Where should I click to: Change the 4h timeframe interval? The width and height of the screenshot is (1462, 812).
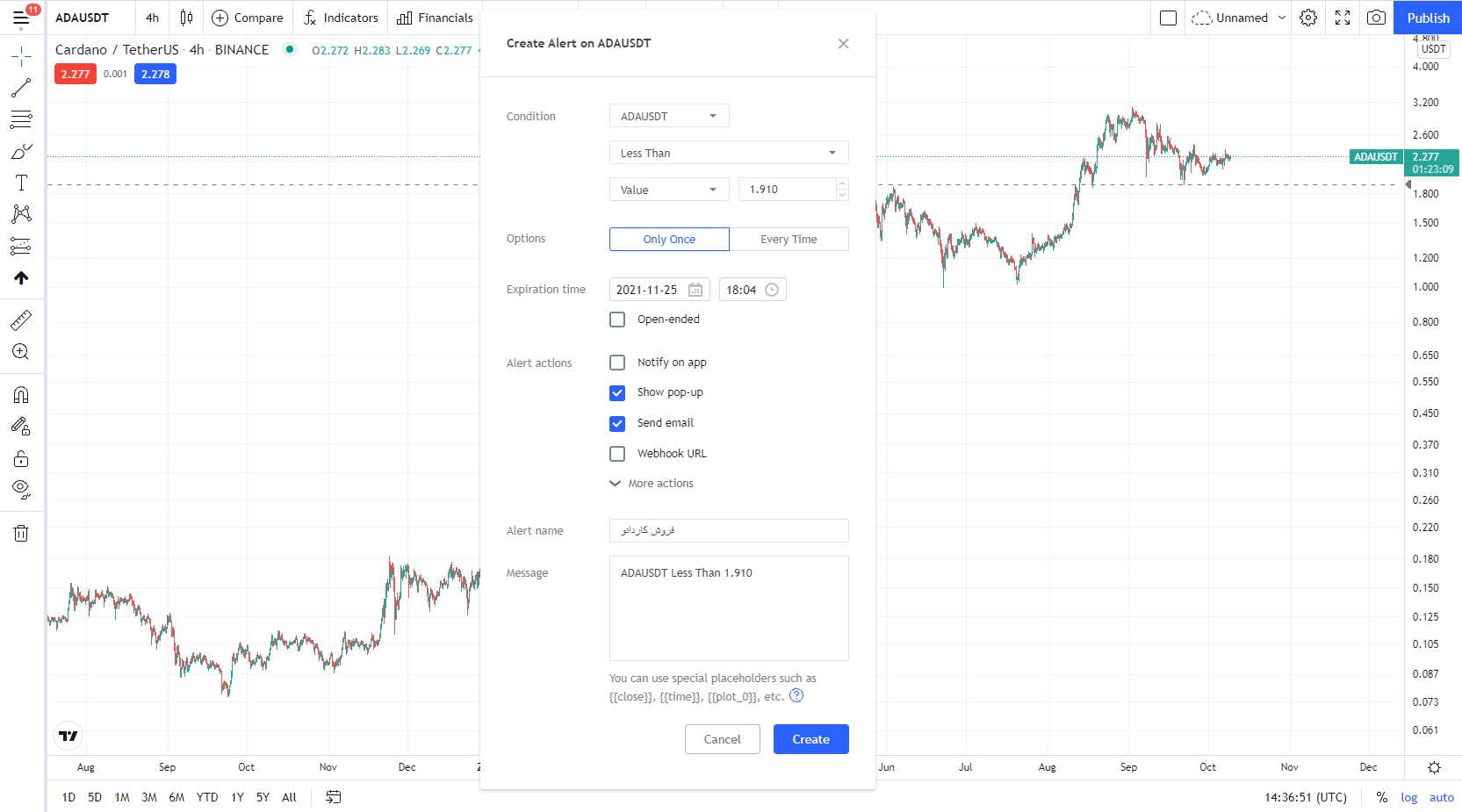pyautogui.click(x=153, y=18)
